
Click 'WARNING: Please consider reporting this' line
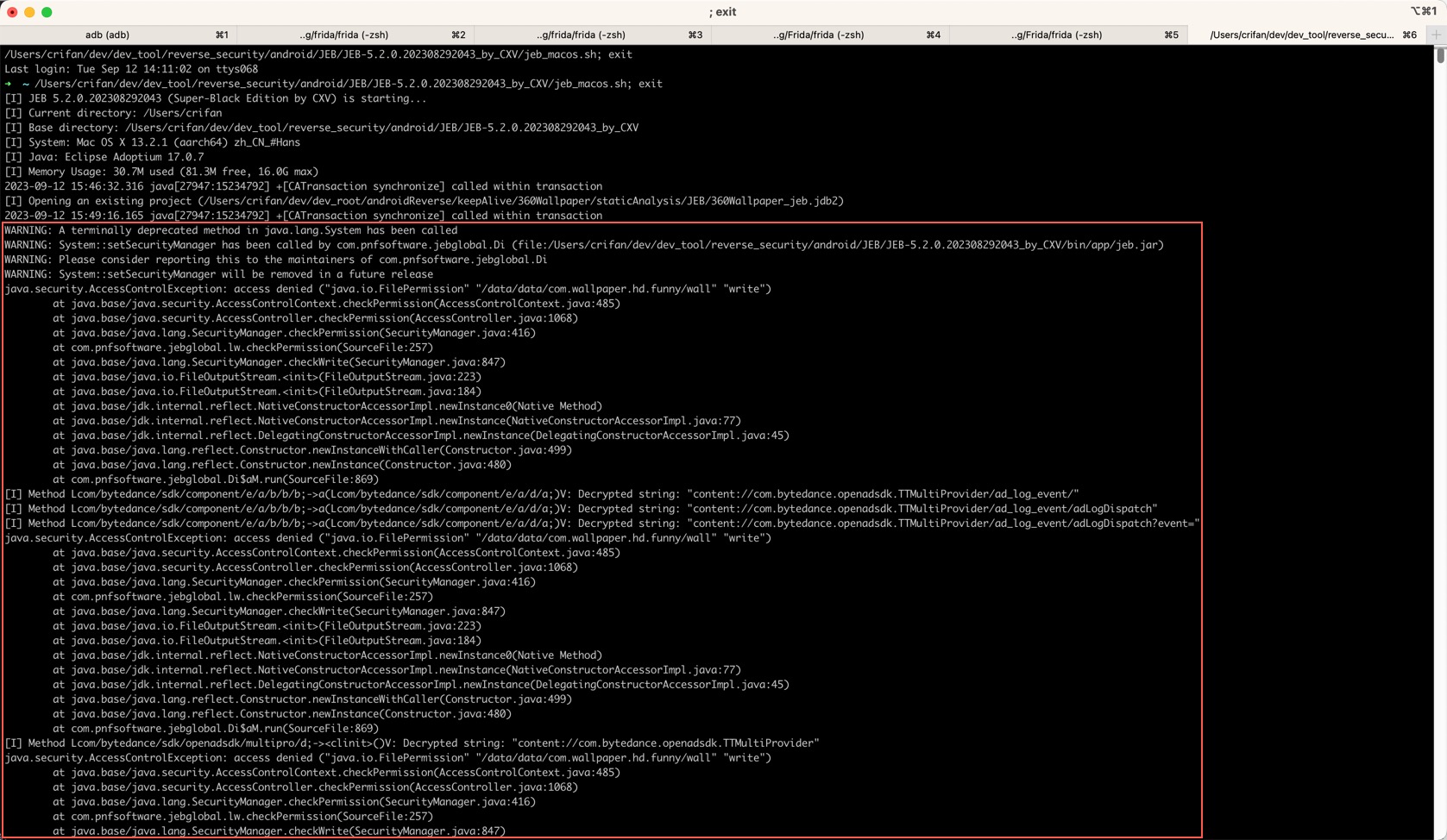tap(276, 260)
